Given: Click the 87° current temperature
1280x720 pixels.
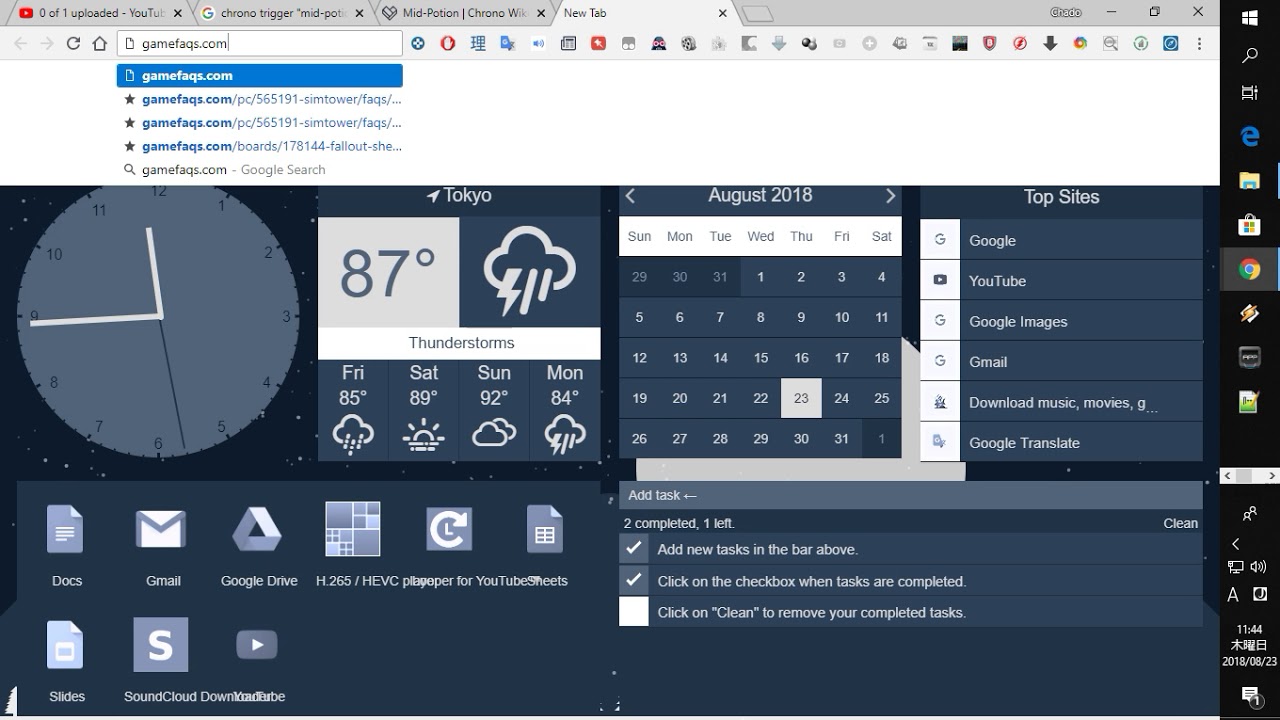Looking at the screenshot, I should (388, 273).
